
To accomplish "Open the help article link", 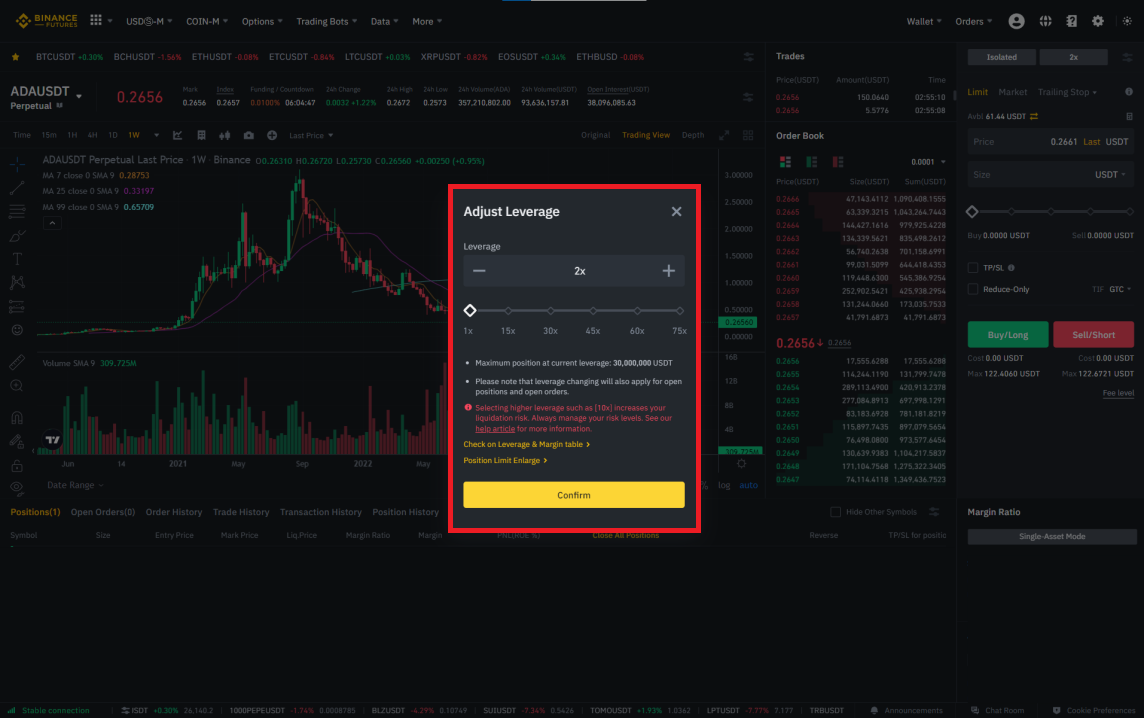I will pyautogui.click(x=495, y=429).
